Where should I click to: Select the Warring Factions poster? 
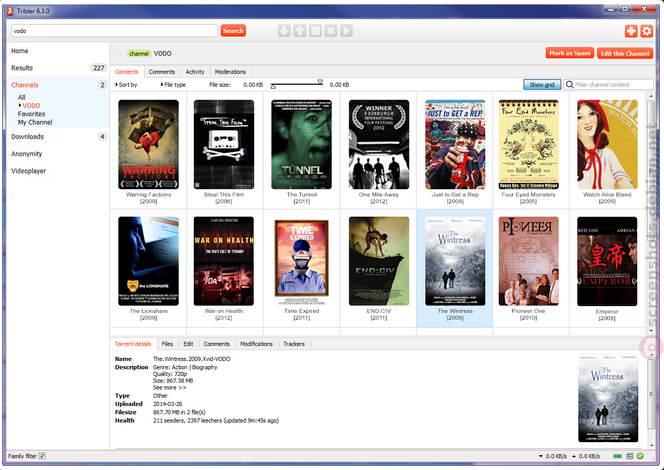[x=148, y=144]
